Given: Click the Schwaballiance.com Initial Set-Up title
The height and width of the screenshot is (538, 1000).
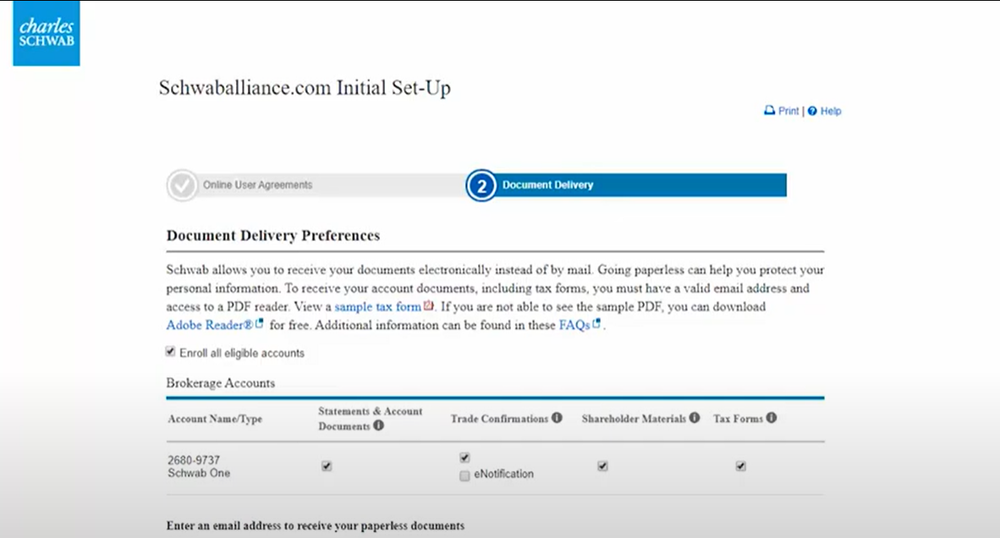Looking at the screenshot, I should click(305, 88).
